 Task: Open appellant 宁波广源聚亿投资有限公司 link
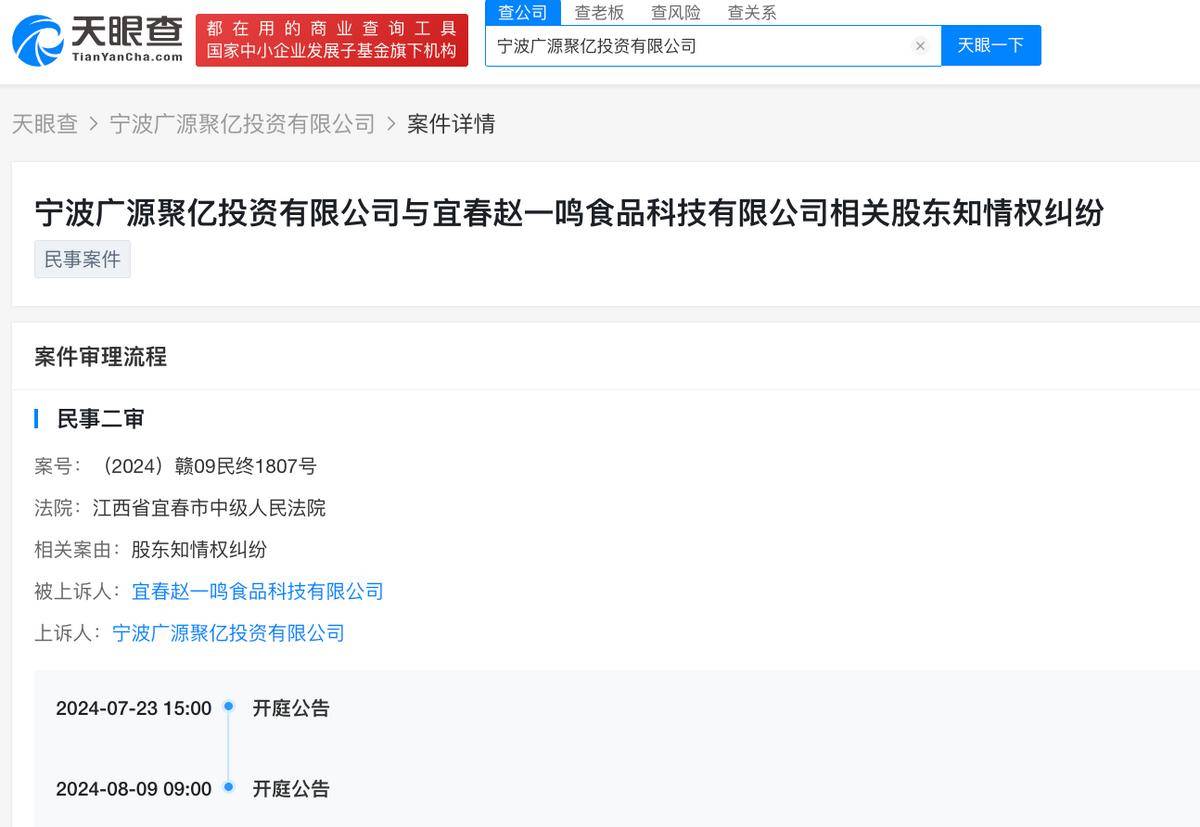click(x=228, y=633)
